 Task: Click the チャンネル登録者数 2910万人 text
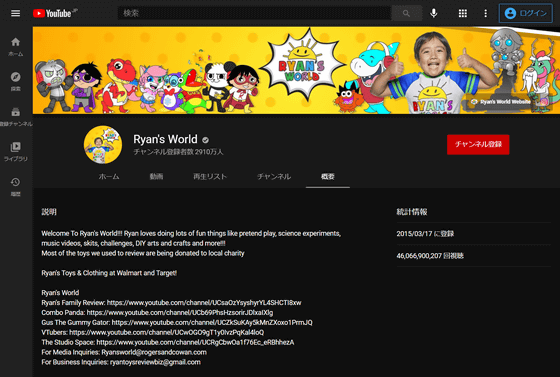tap(178, 152)
